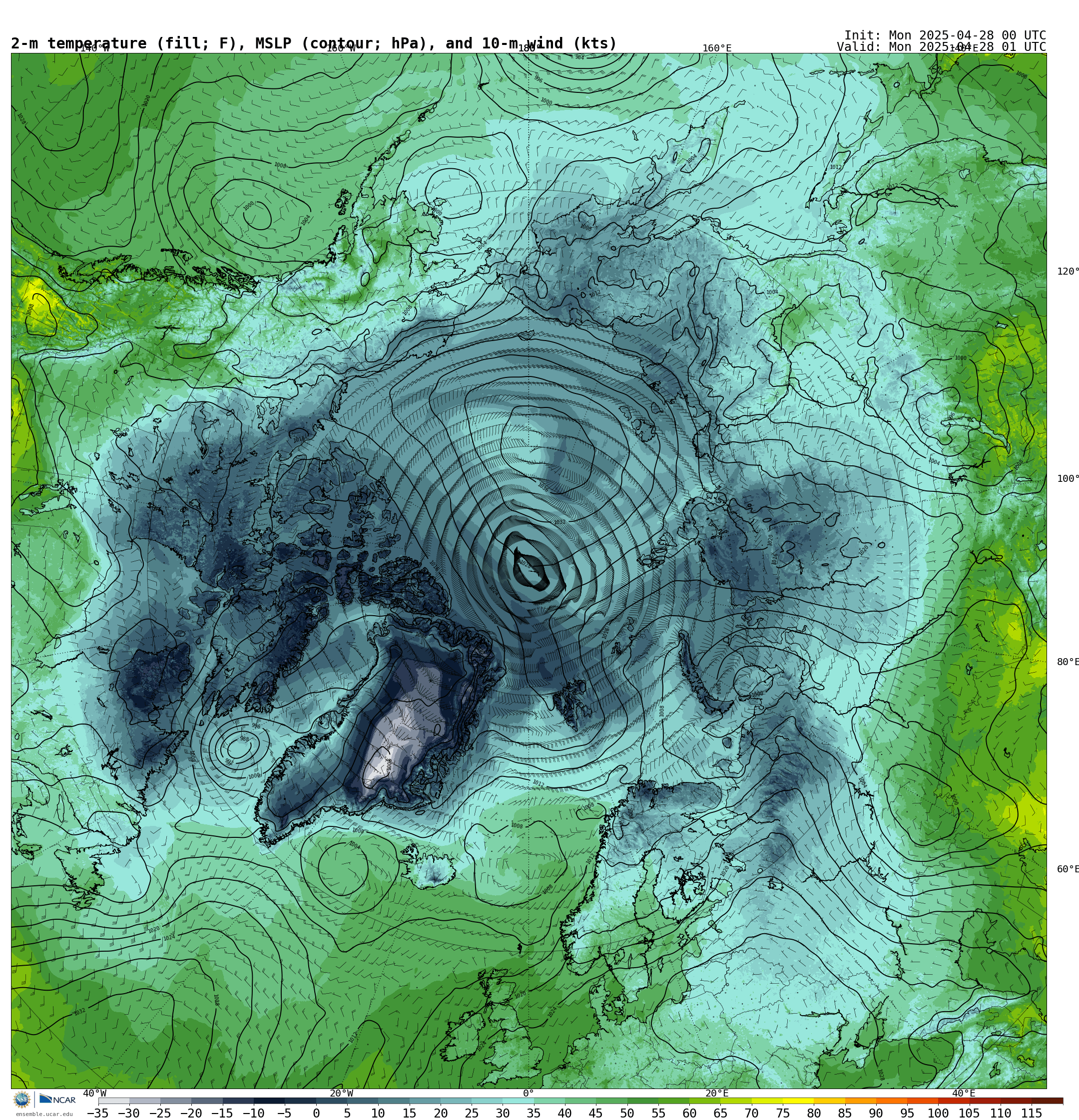Click the 40°E longitude label at bottom
The image size is (1079, 1120).
click(x=964, y=1094)
